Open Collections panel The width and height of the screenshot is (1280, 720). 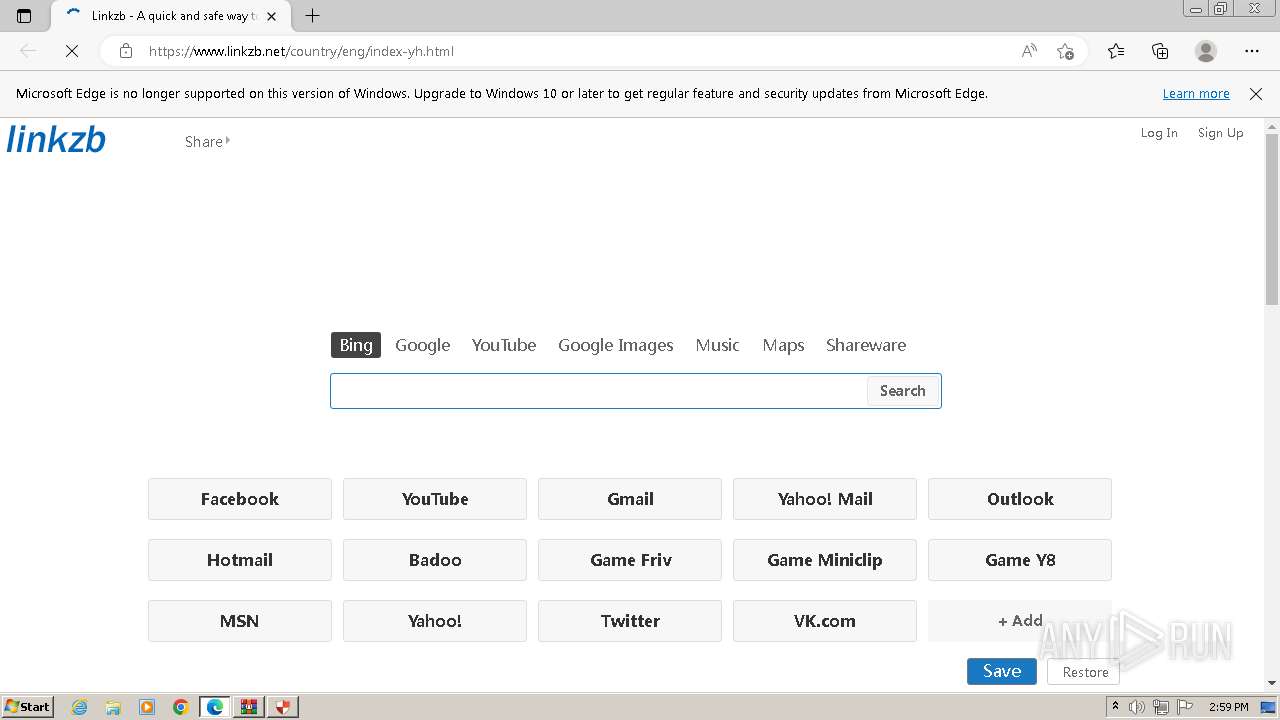1160,51
